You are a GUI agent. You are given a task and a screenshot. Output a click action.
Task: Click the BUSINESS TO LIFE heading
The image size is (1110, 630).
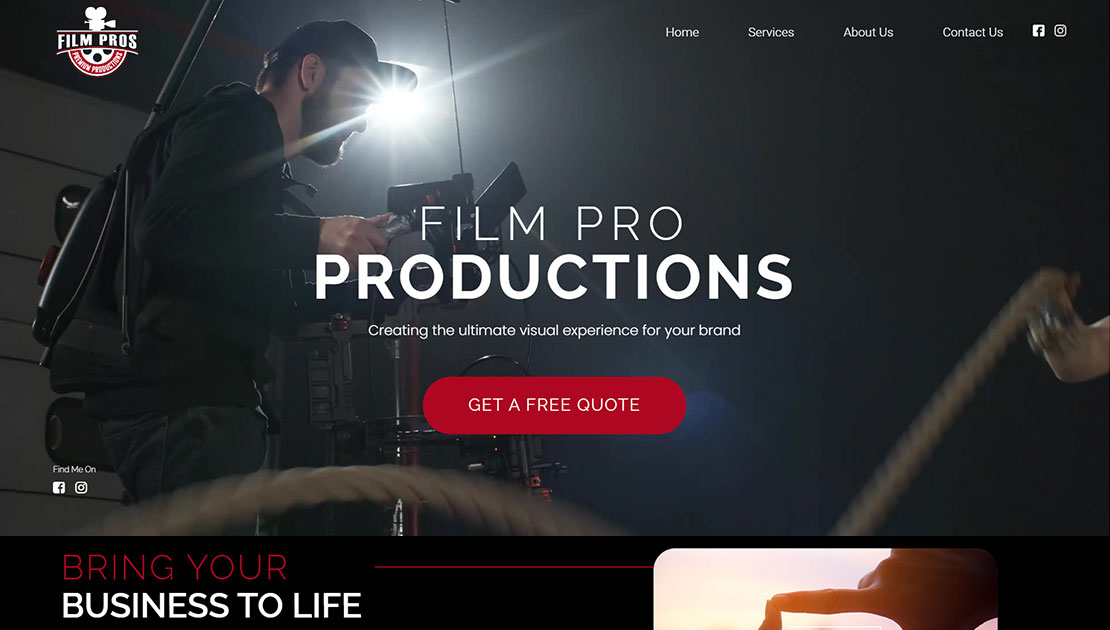(212, 606)
